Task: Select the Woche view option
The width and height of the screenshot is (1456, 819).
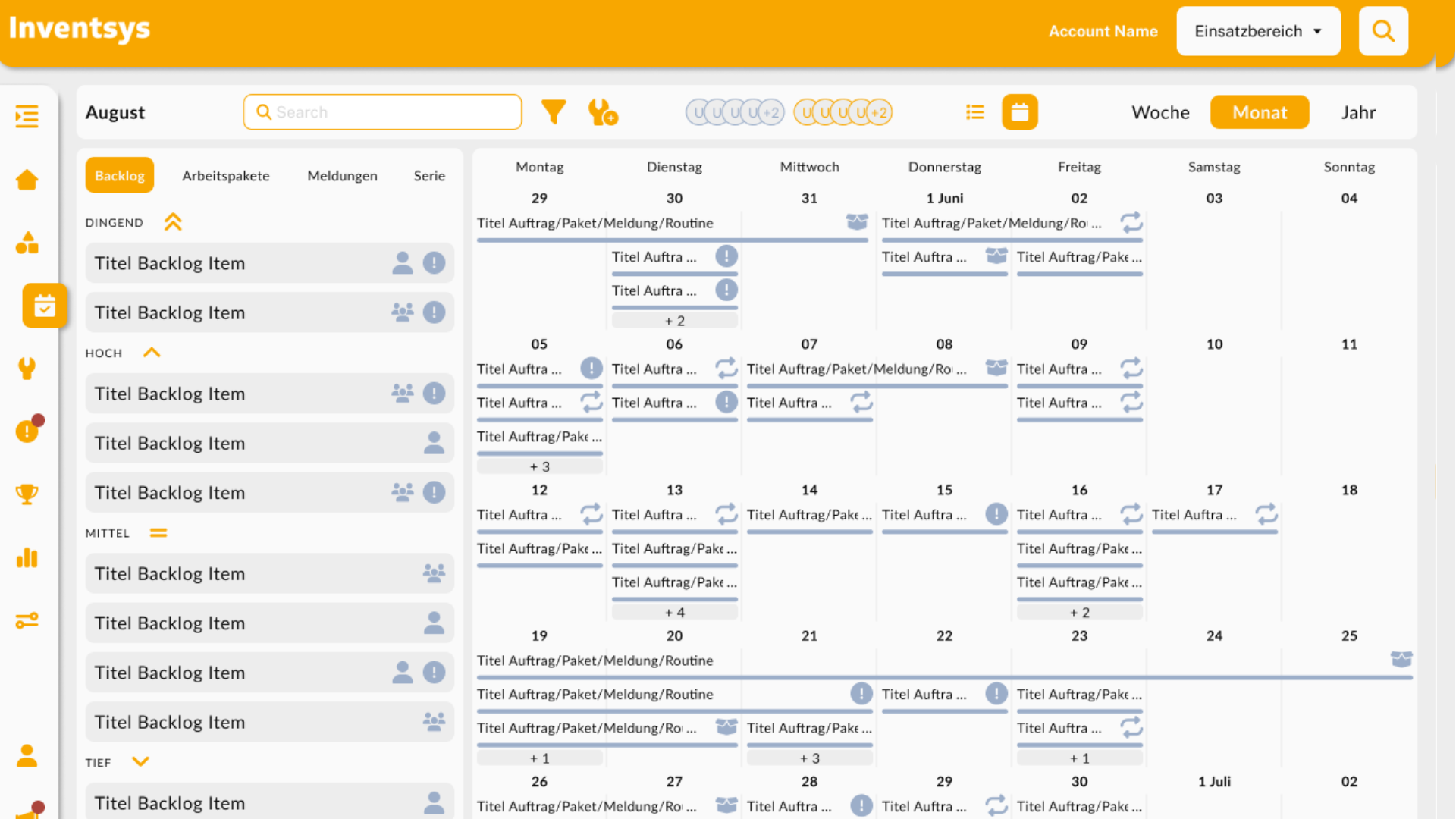Action: pyautogui.click(x=1160, y=112)
